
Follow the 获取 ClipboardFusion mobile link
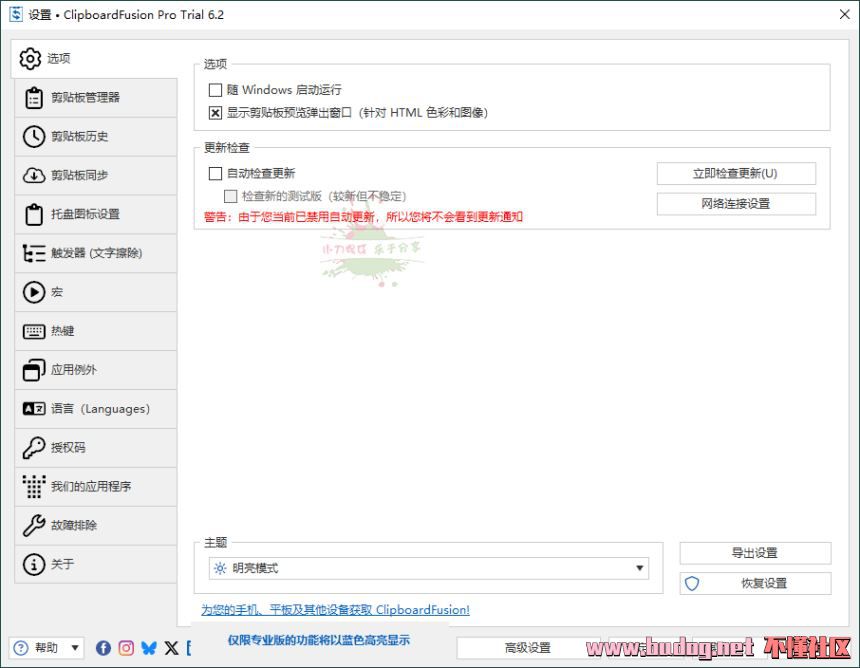335,610
